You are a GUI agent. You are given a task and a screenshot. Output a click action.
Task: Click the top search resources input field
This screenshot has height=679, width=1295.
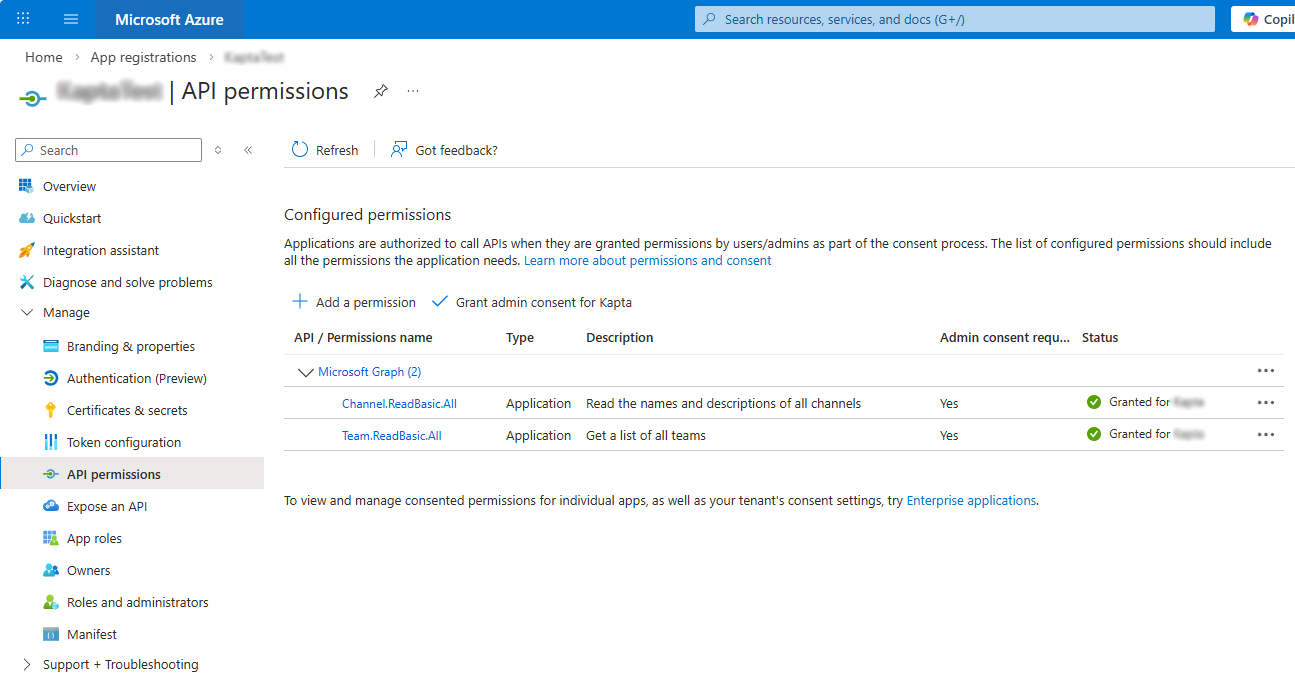click(955, 19)
